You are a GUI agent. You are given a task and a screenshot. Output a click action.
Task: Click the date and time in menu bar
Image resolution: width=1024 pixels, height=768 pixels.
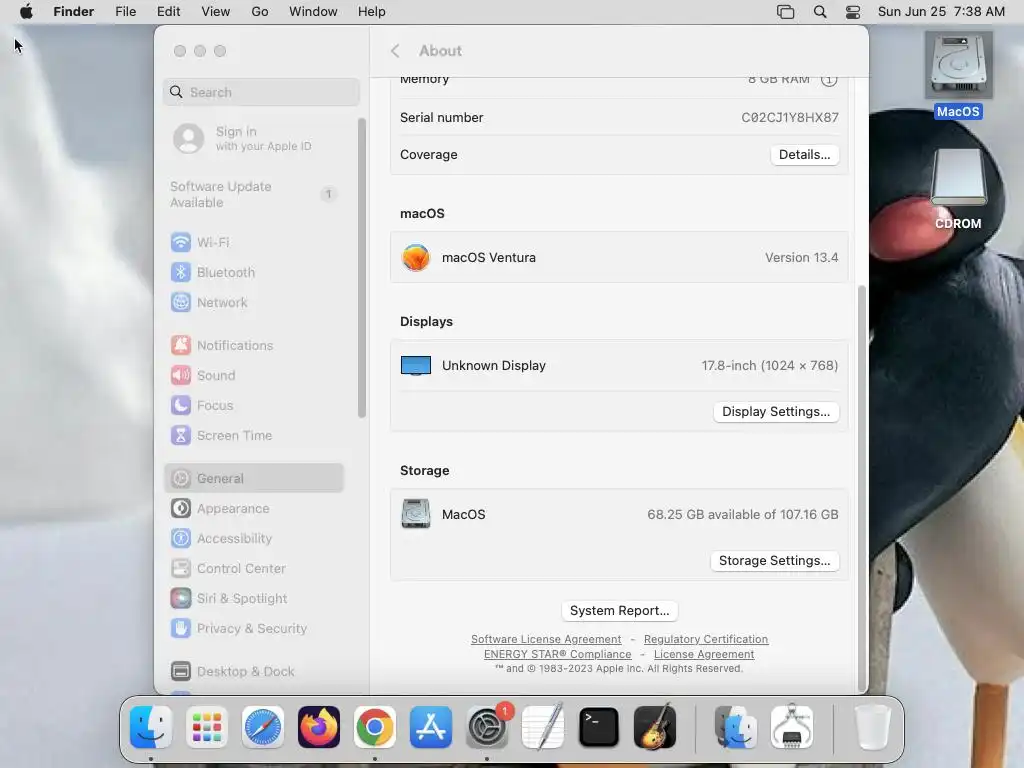[x=940, y=12]
